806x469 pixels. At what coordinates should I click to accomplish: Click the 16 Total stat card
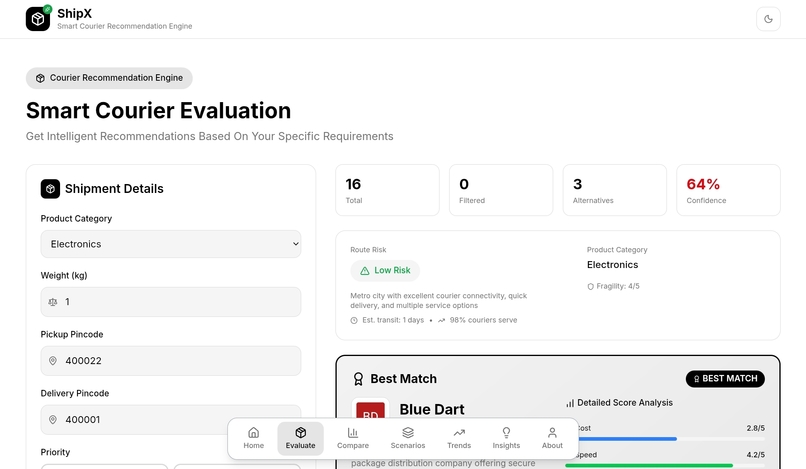point(388,190)
